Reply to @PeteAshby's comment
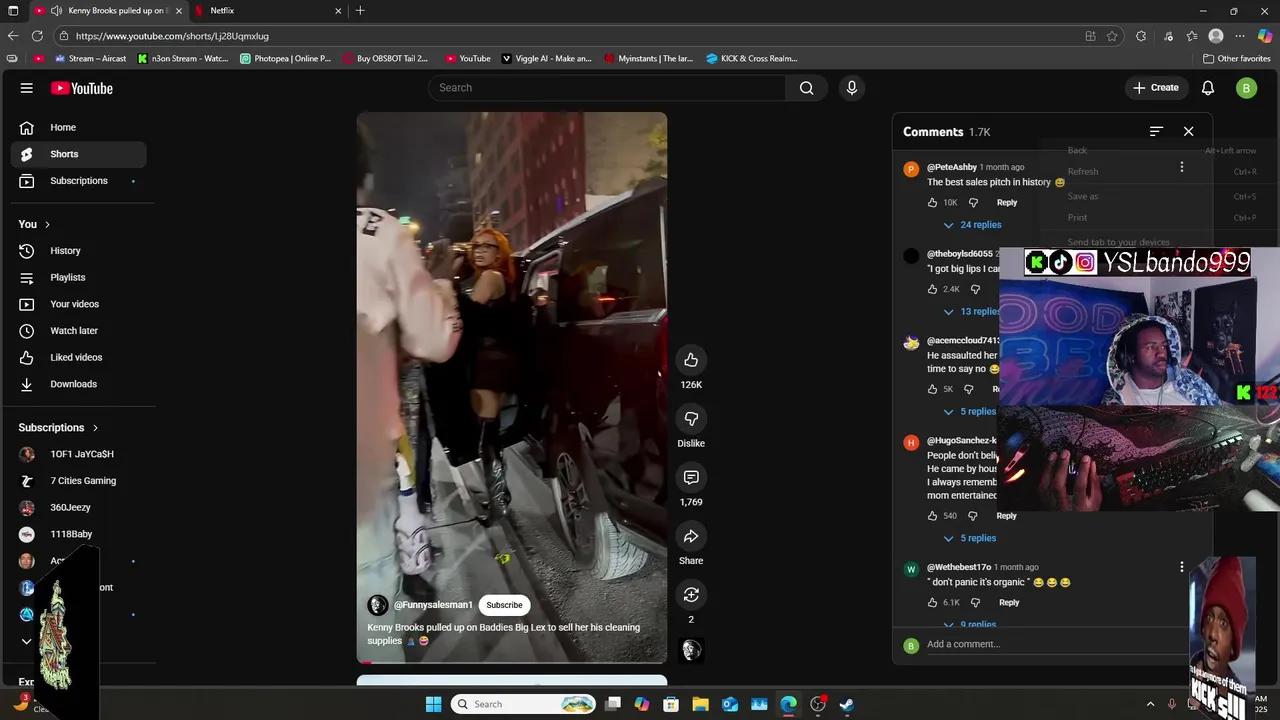This screenshot has width=1280, height=720. (1007, 203)
